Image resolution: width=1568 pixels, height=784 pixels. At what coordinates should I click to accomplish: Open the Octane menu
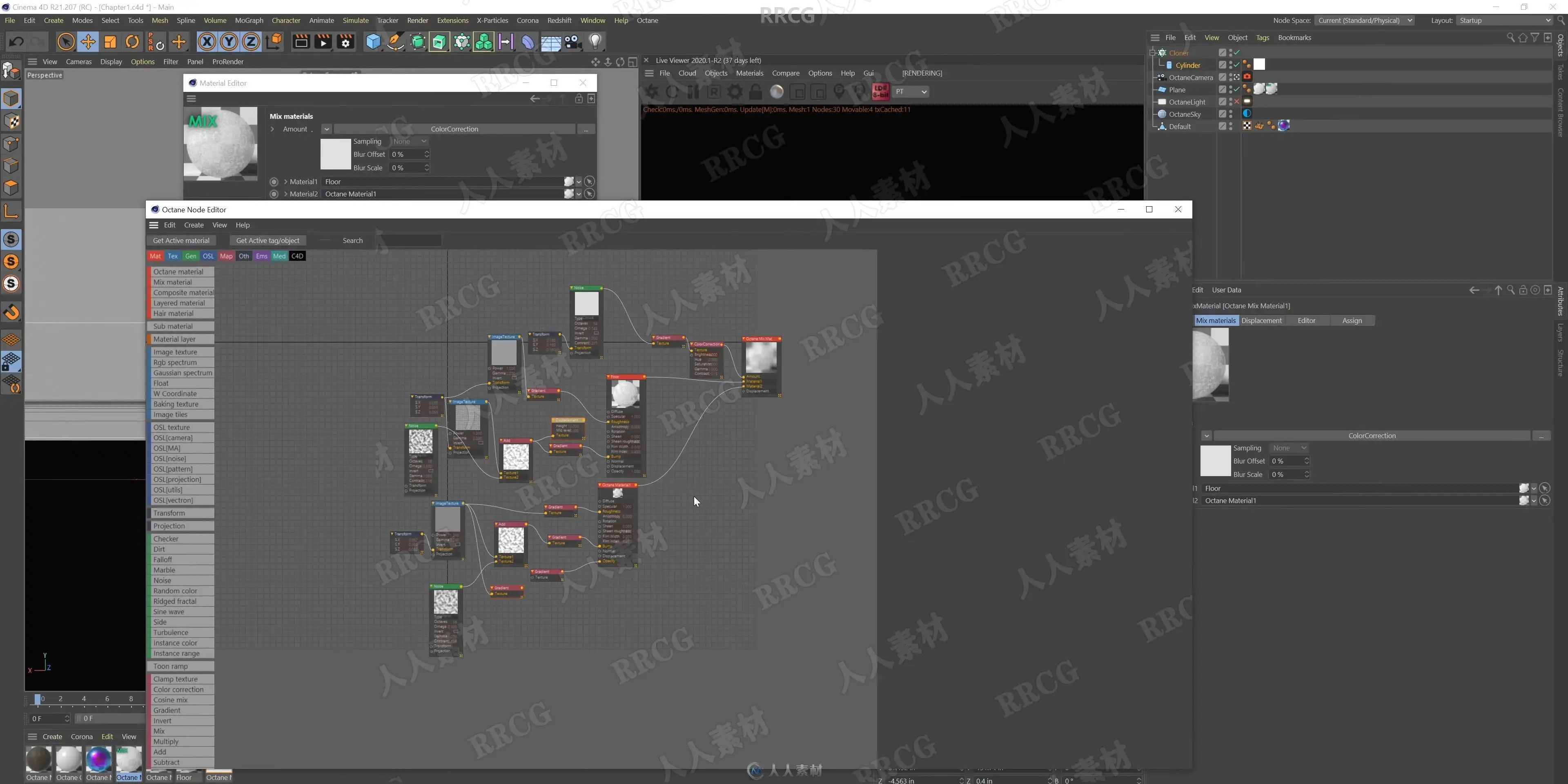647,20
